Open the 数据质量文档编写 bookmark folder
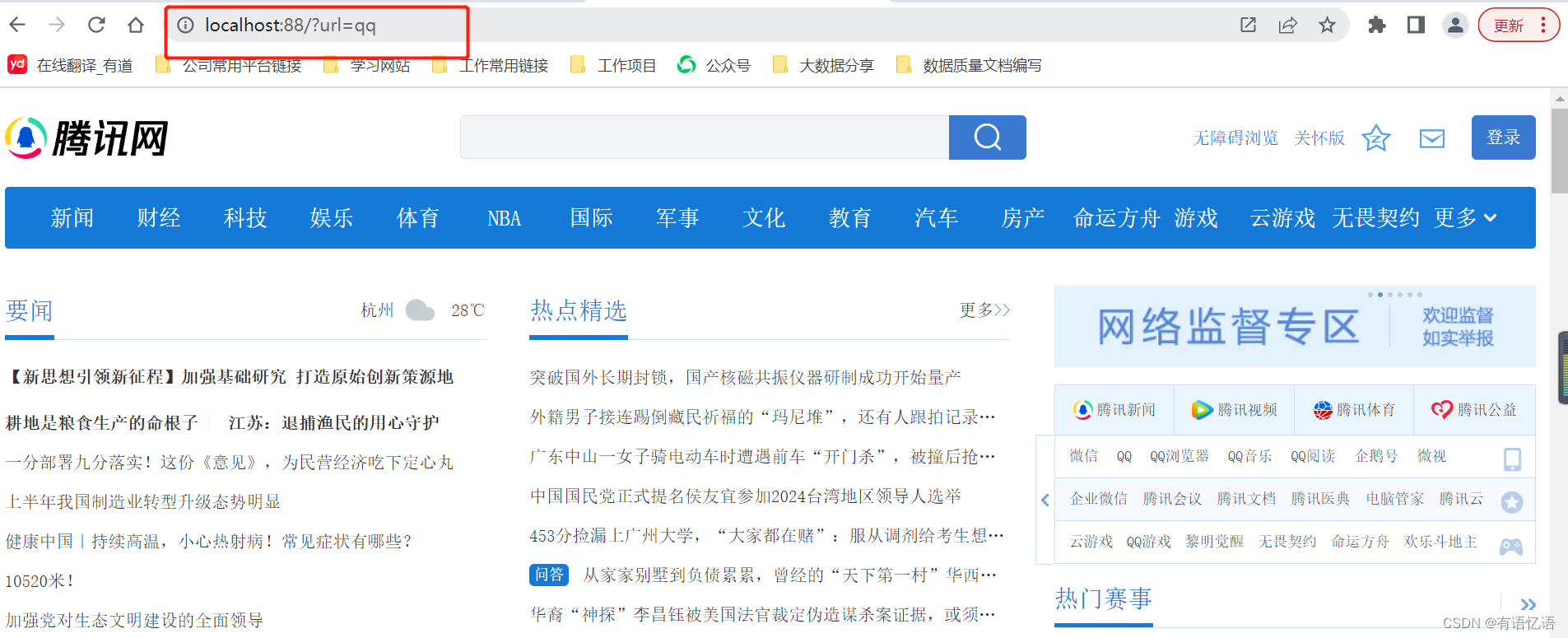This screenshot has height=638, width=1568. coord(969,65)
